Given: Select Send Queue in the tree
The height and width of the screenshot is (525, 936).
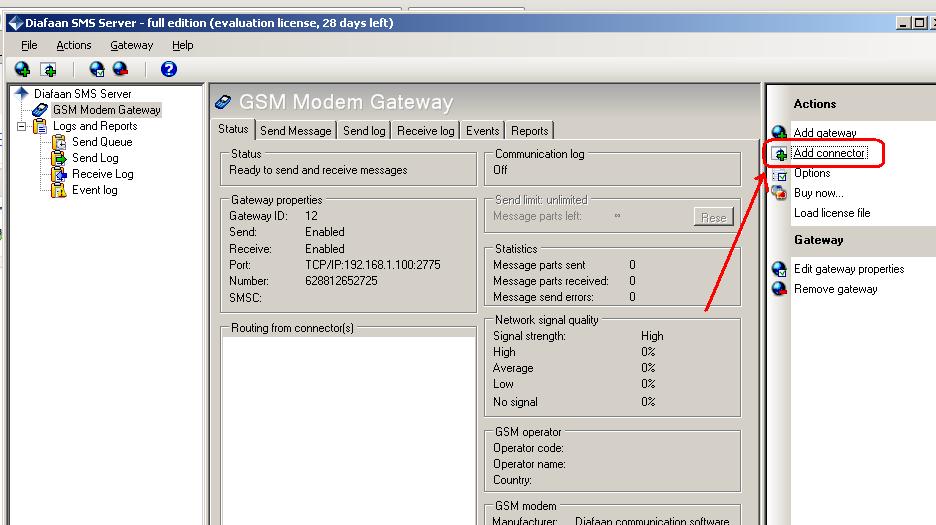Looking at the screenshot, I should point(102,142).
